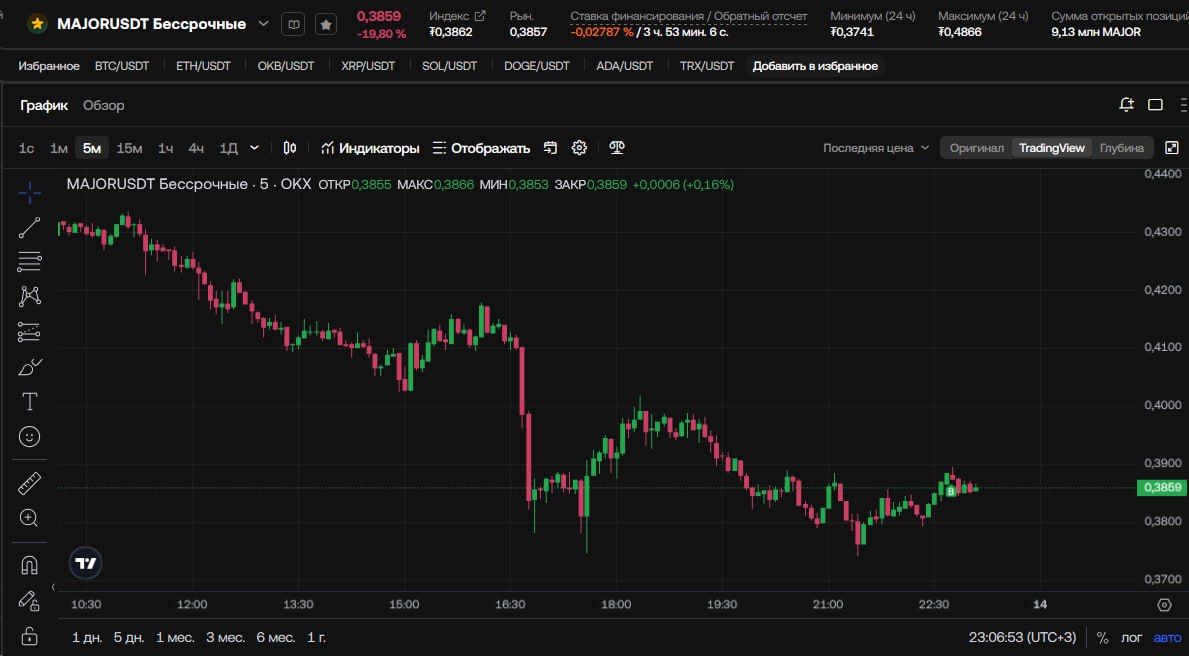Set chart range to 1 г.
The width and height of the screenshot is (1189, 656).
(x=316, y=638)
